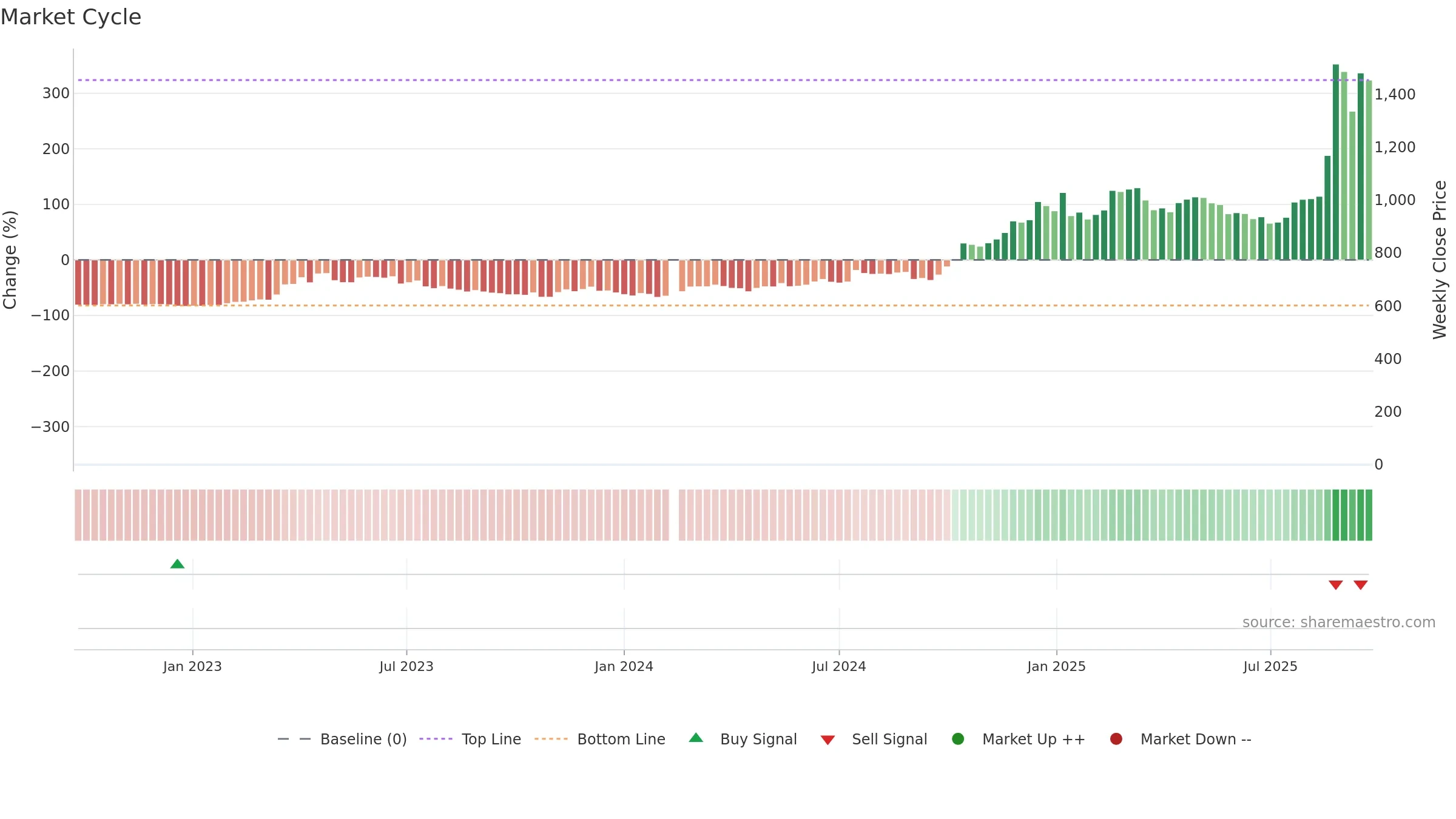Click the Jan 2025 axis label
This screenshot has width=1456, height=819.
click(1056, 666)
